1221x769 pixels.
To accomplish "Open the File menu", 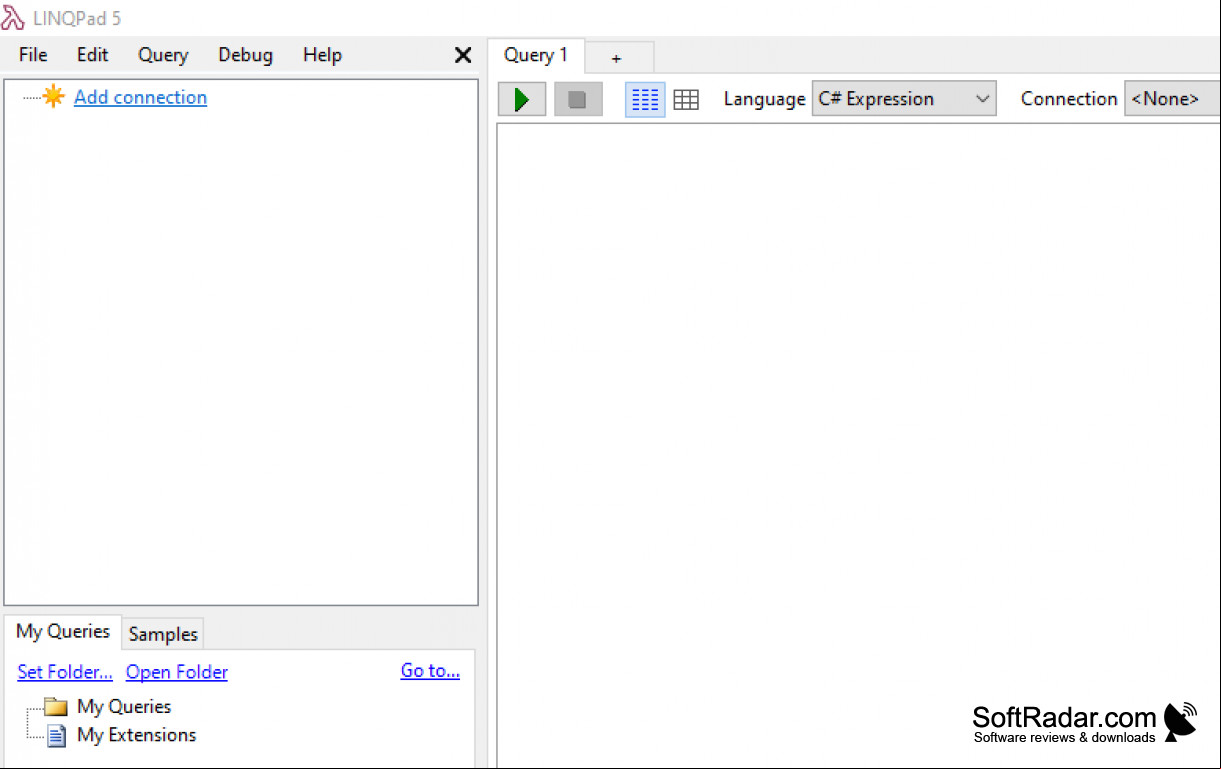I will [33, 55].
